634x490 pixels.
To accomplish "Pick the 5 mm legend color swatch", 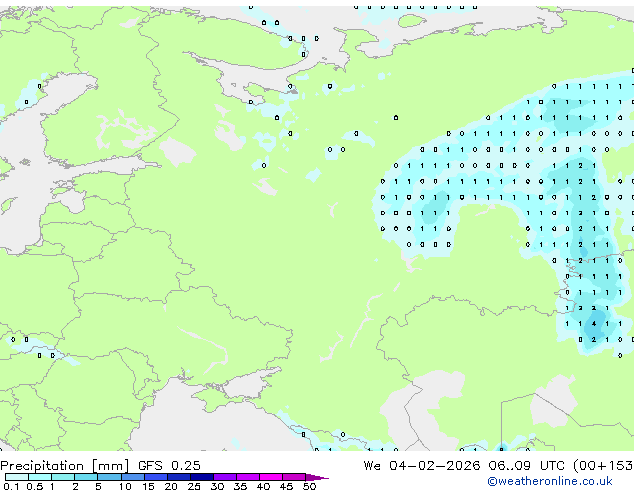I will pos(109,477).
